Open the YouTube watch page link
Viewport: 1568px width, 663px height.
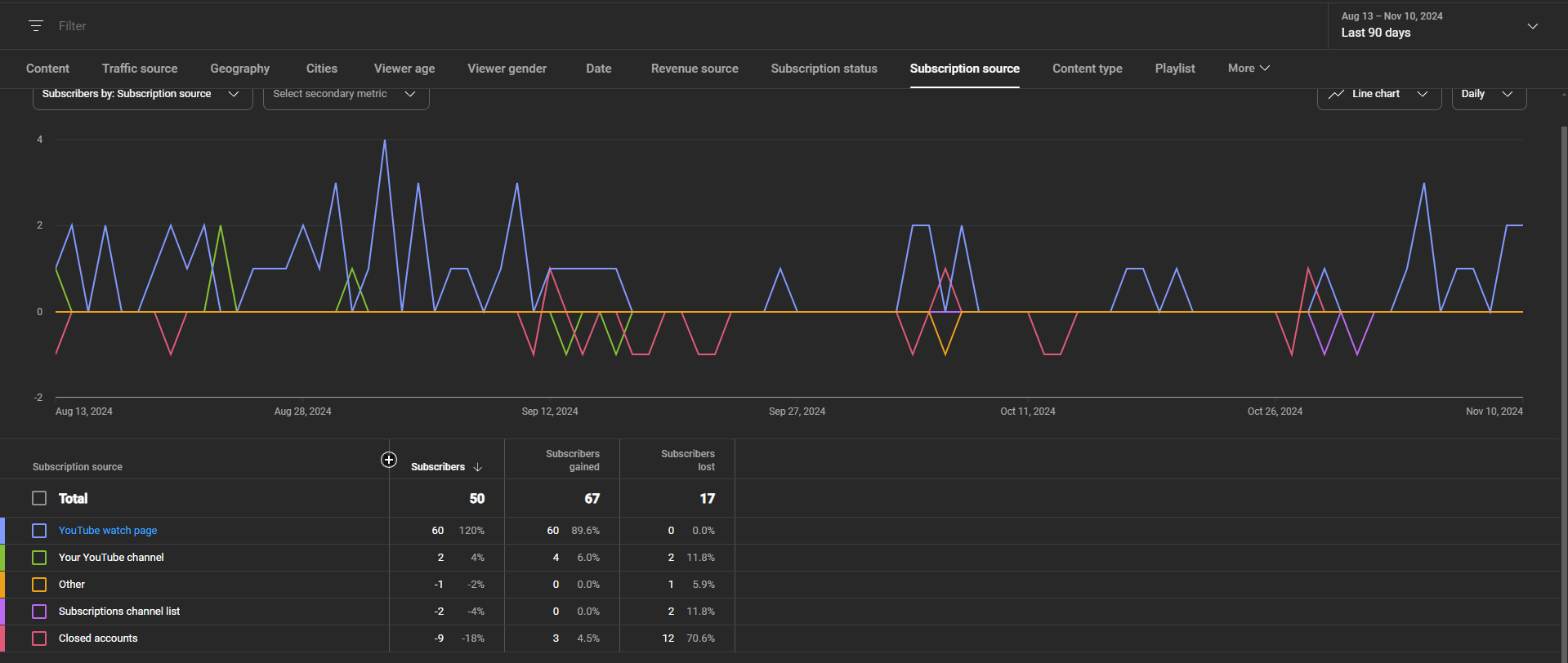108,531
